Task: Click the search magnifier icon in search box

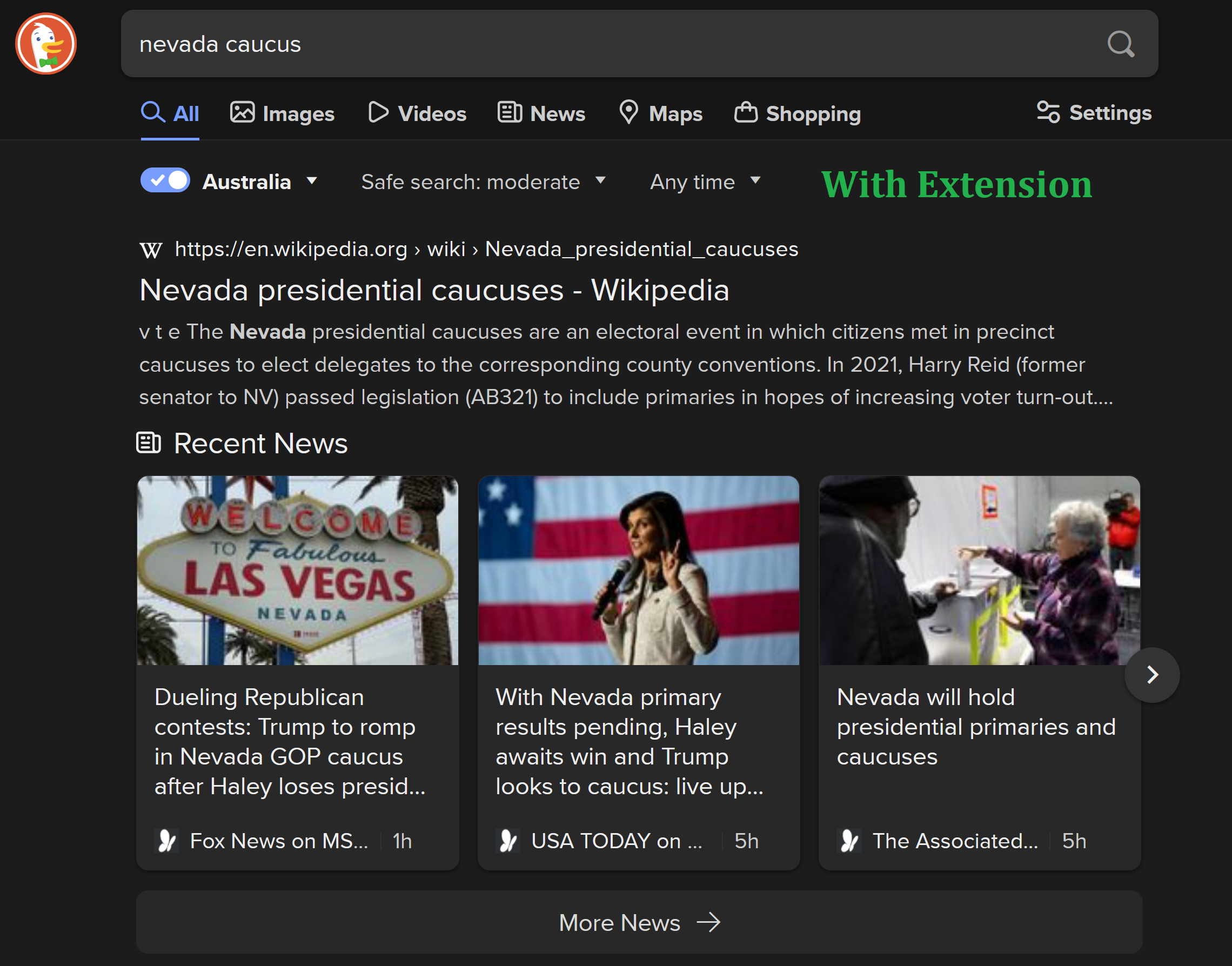Action: (1121, 44)
